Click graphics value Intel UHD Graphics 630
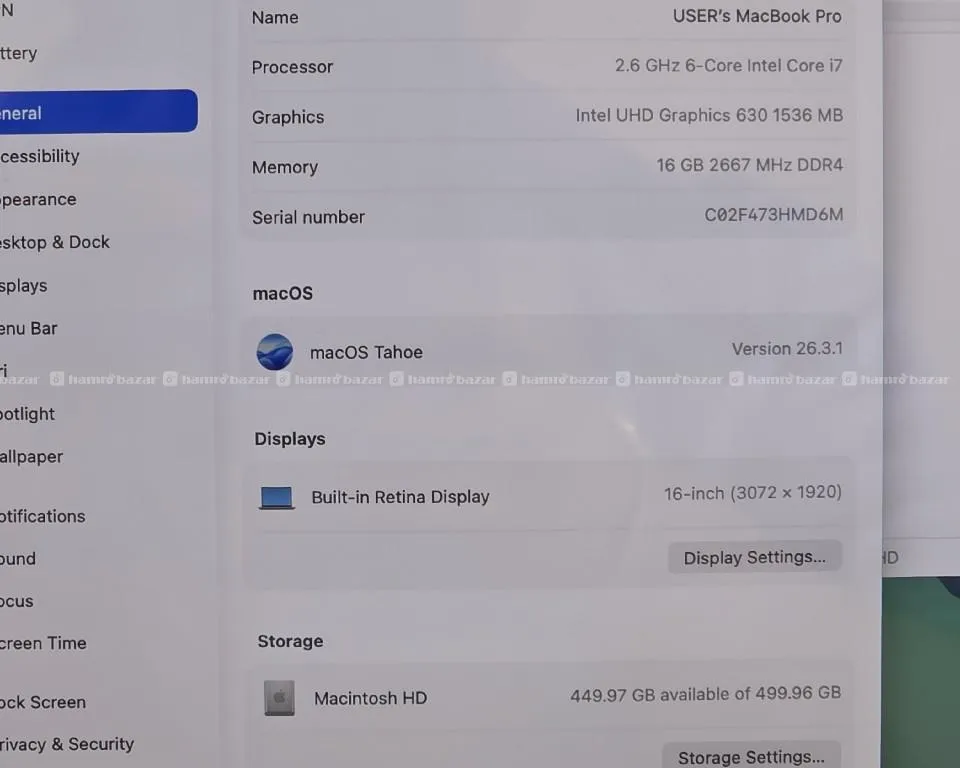This screenshot has height=768, width=960. [709, 115]
